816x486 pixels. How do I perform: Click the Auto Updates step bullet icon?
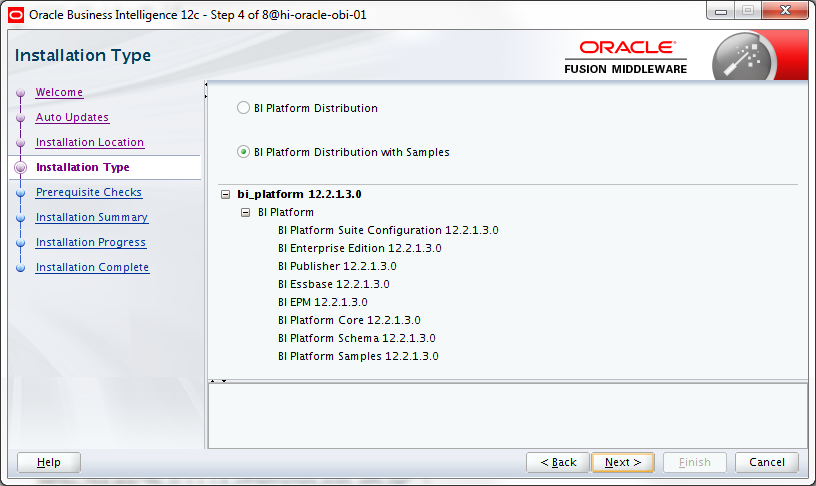[20, 118]
